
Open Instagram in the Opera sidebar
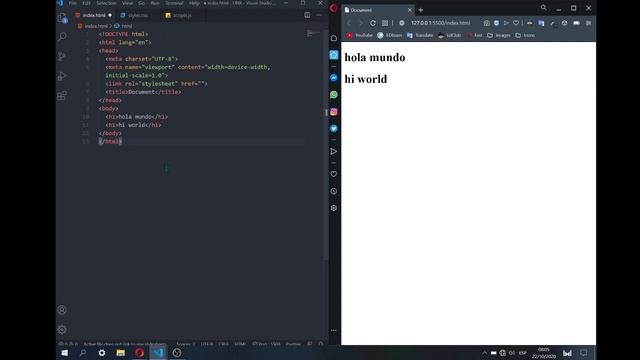[334, 112]
